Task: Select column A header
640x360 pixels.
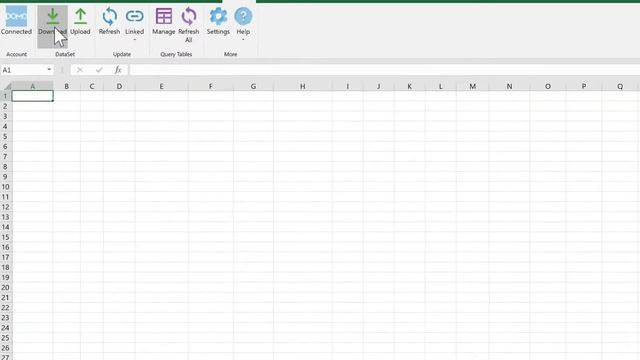Action: (33, 86)
